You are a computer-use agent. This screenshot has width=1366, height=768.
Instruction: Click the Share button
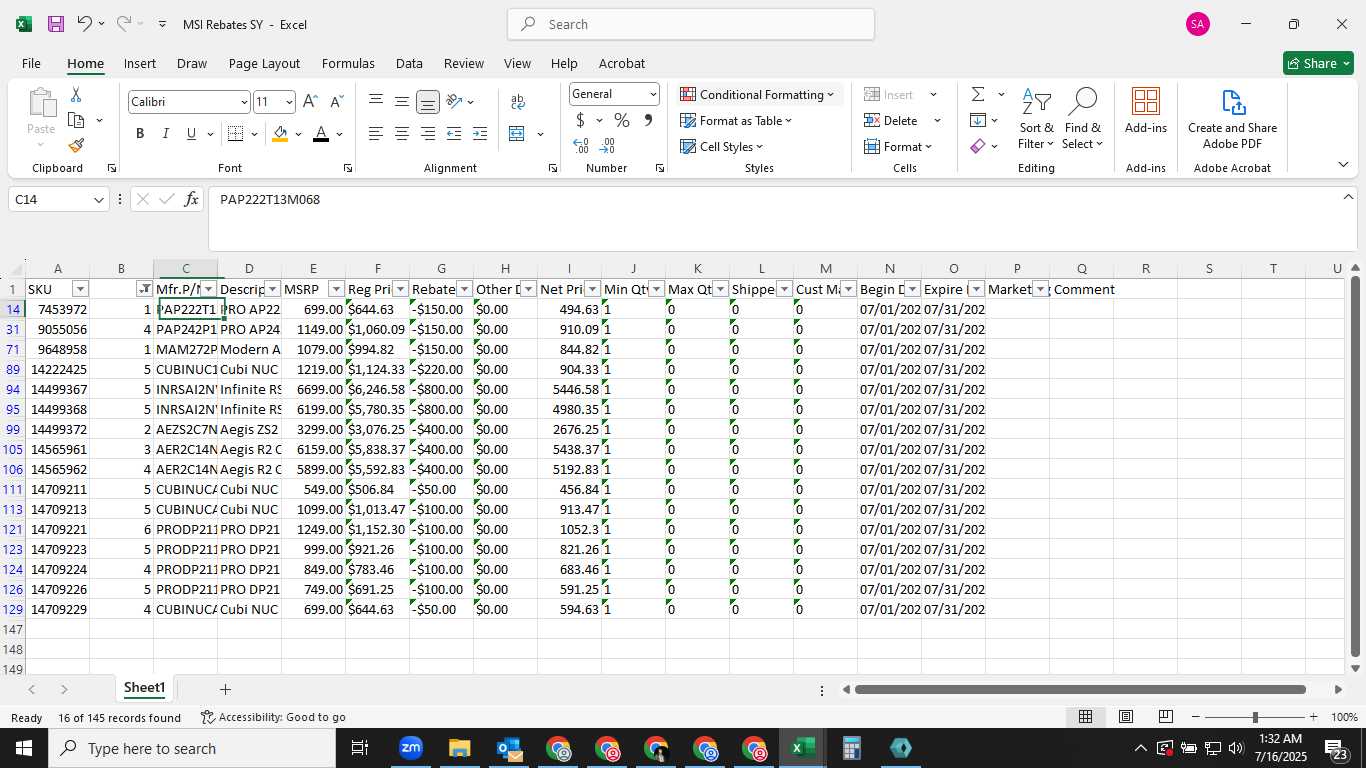click(x=1318, y=63)
